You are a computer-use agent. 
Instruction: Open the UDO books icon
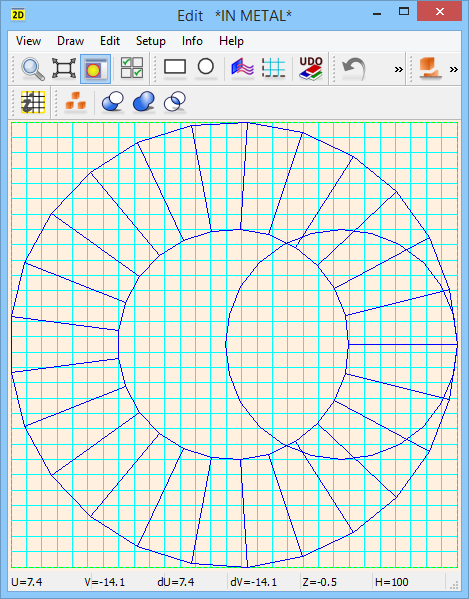(311, 68)
